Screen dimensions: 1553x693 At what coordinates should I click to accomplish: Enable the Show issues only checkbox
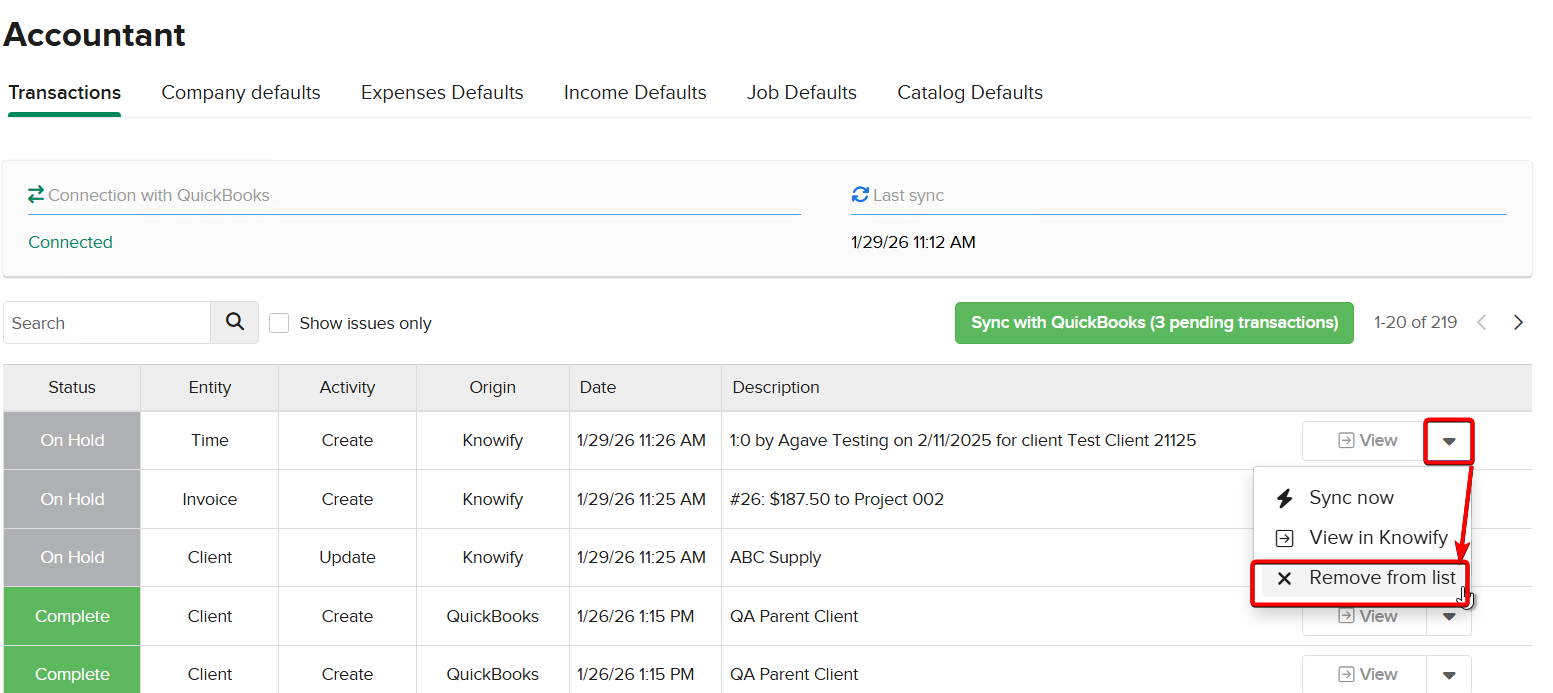pos(280,323)
